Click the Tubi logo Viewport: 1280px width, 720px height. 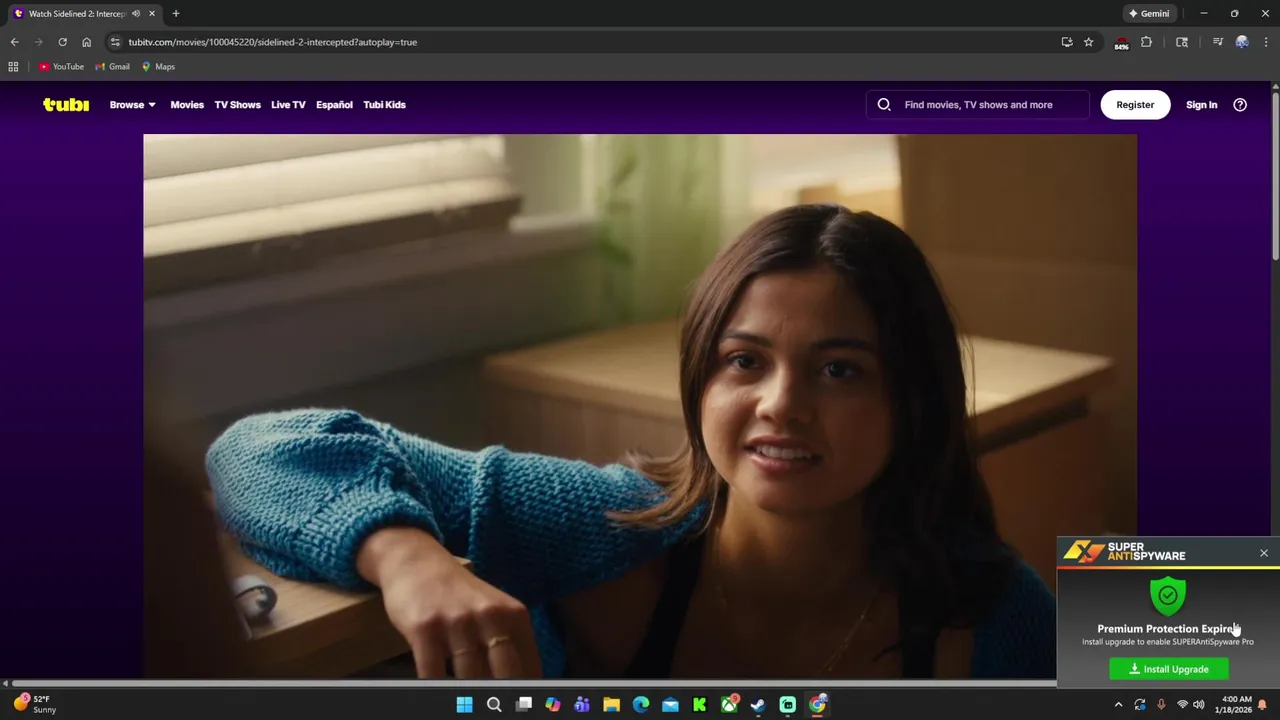[66, 104]
